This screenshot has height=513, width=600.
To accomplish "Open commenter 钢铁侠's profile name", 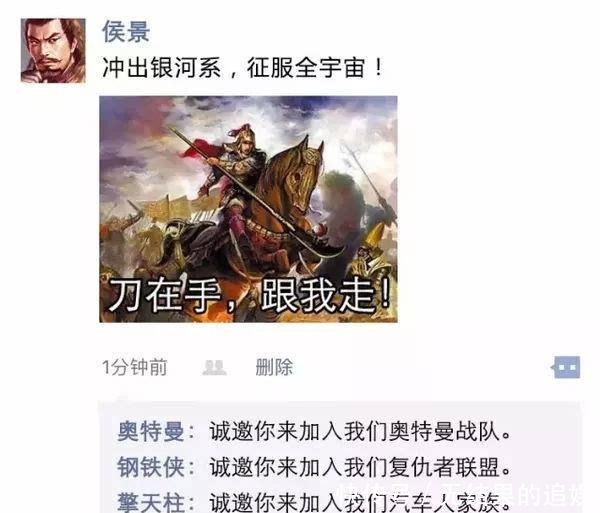I will pyautogui.click(x=151, y=467).
